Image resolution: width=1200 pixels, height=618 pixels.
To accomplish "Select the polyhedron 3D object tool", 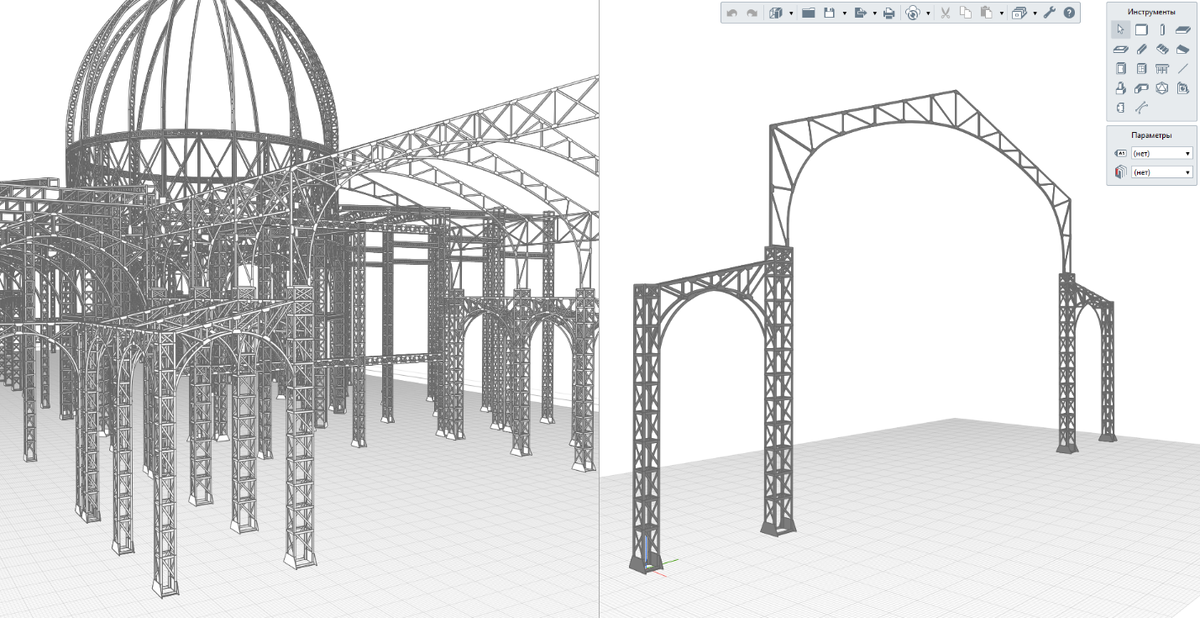I will (1162, 88).
